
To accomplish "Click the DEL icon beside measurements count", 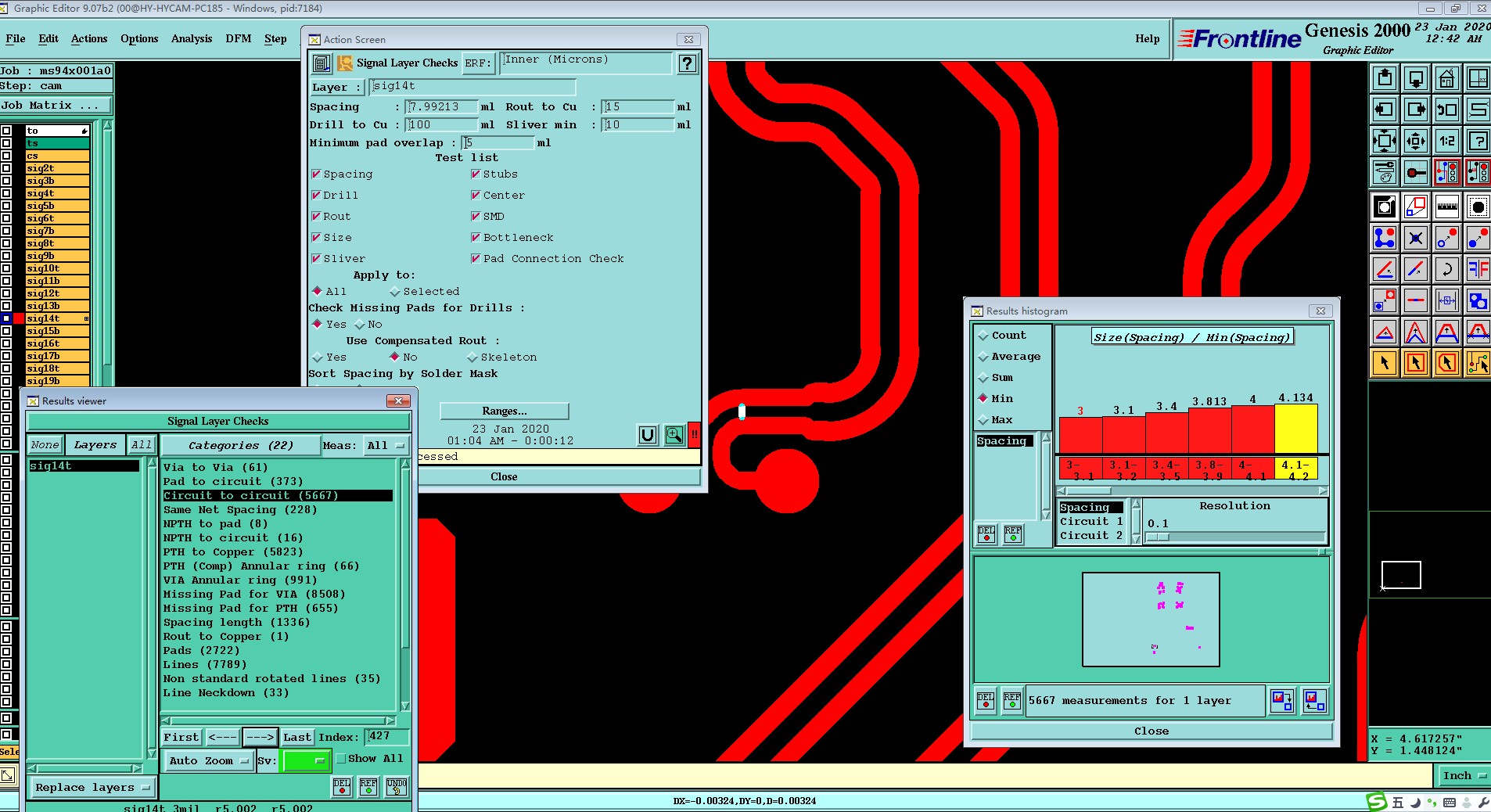I will click(986, 701).
